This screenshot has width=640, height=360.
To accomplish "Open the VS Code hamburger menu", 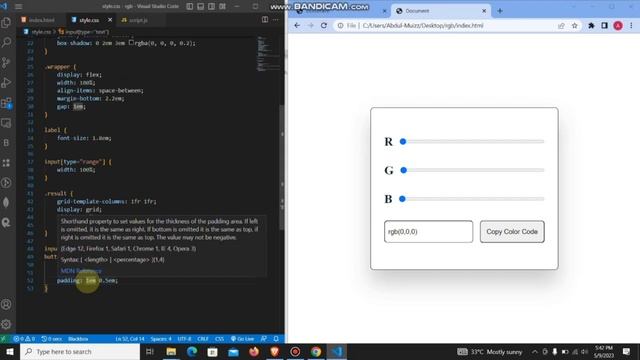I will (18, 7).
